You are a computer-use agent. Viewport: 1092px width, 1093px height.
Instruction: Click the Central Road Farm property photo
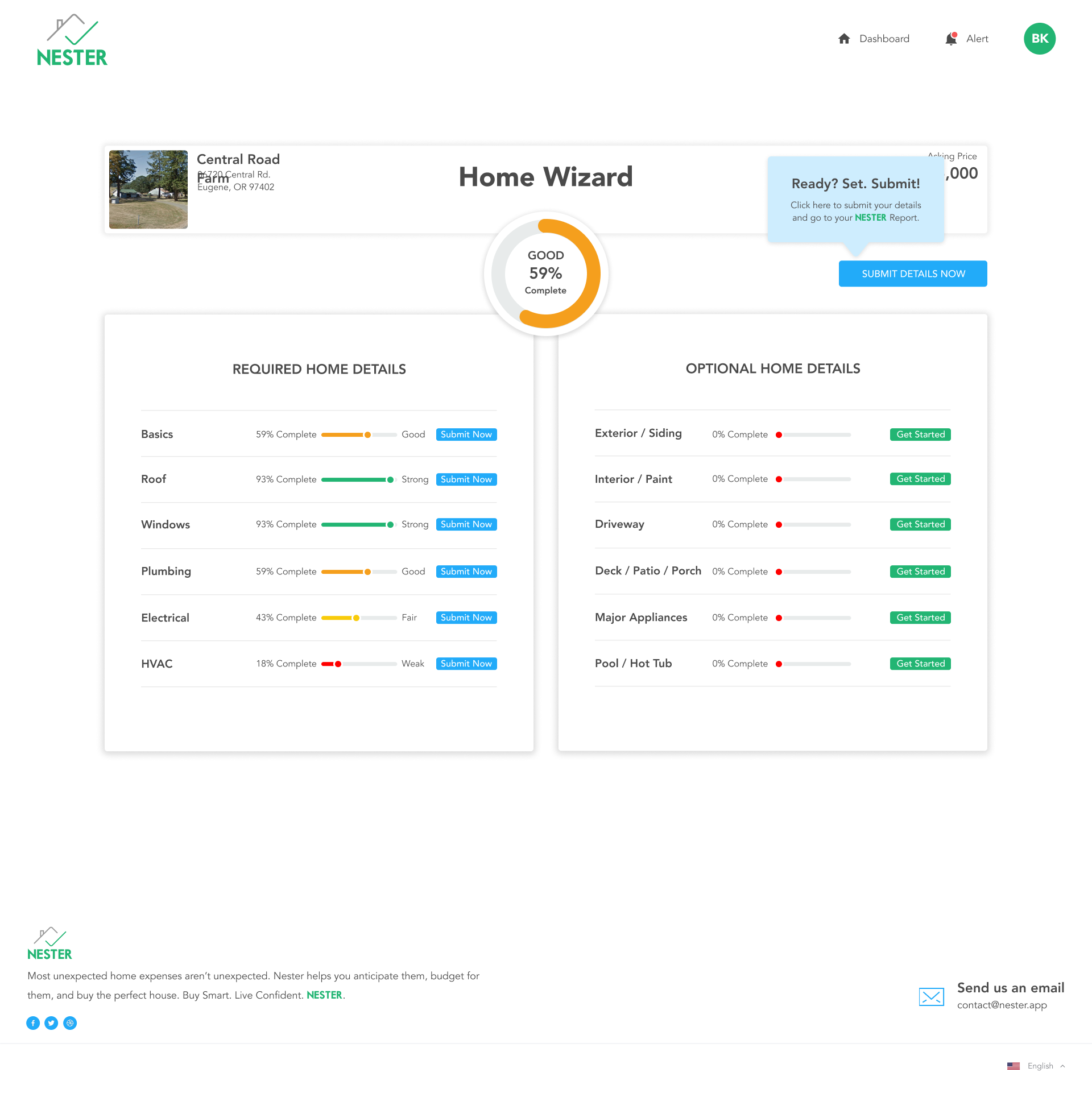point(148,189)
